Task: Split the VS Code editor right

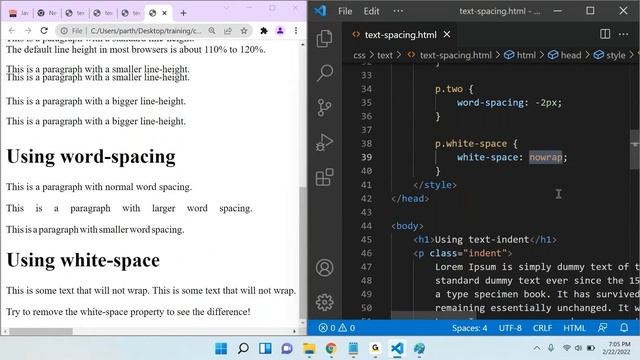Action: coord(605,34)
